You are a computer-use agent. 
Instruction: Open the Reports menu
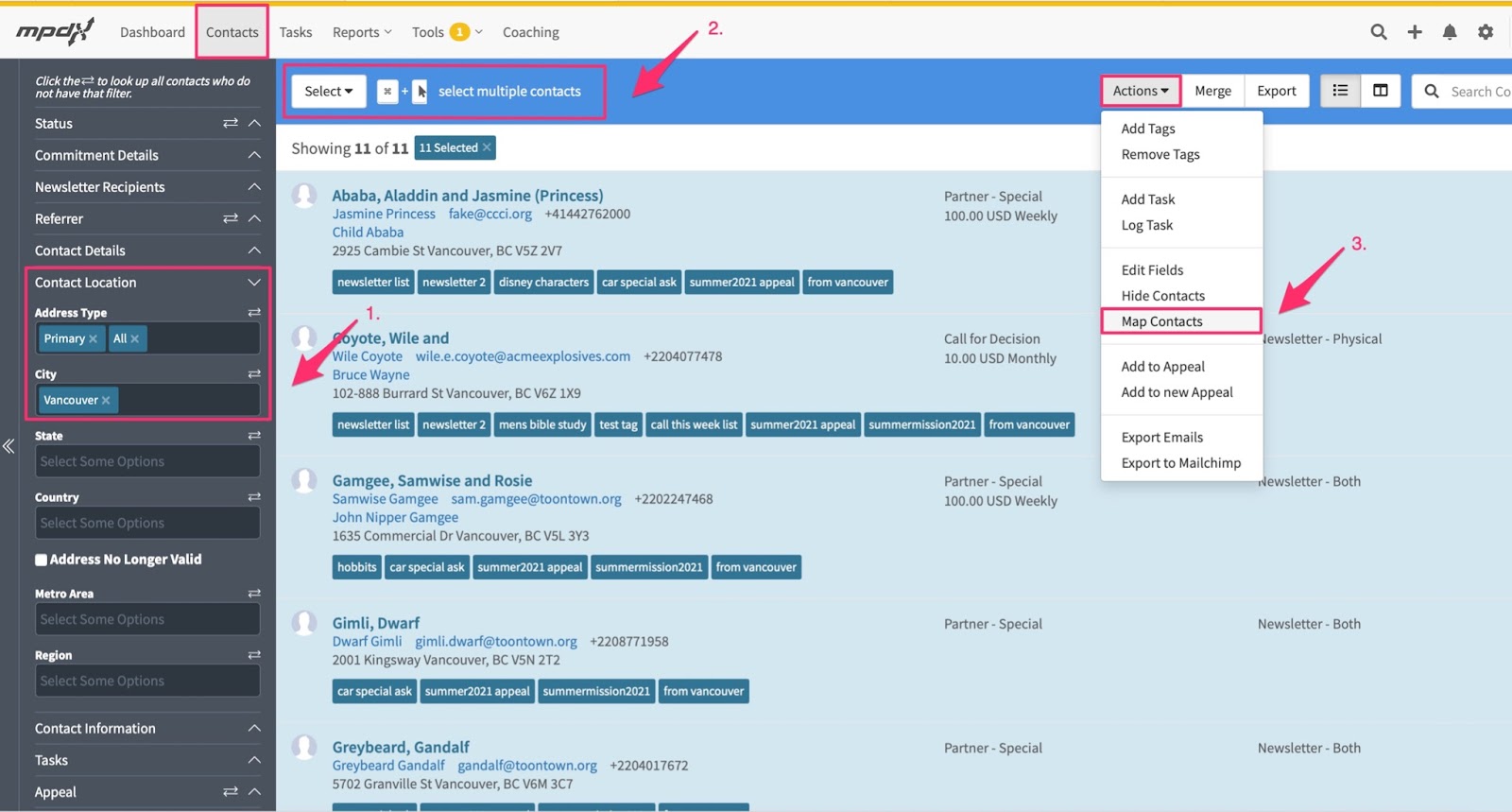[x=362, y=32]
